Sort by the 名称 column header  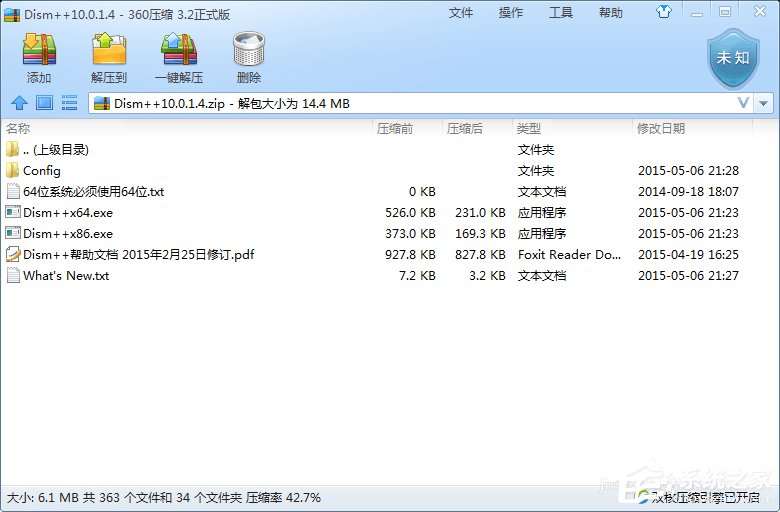[x=186, y=128]
